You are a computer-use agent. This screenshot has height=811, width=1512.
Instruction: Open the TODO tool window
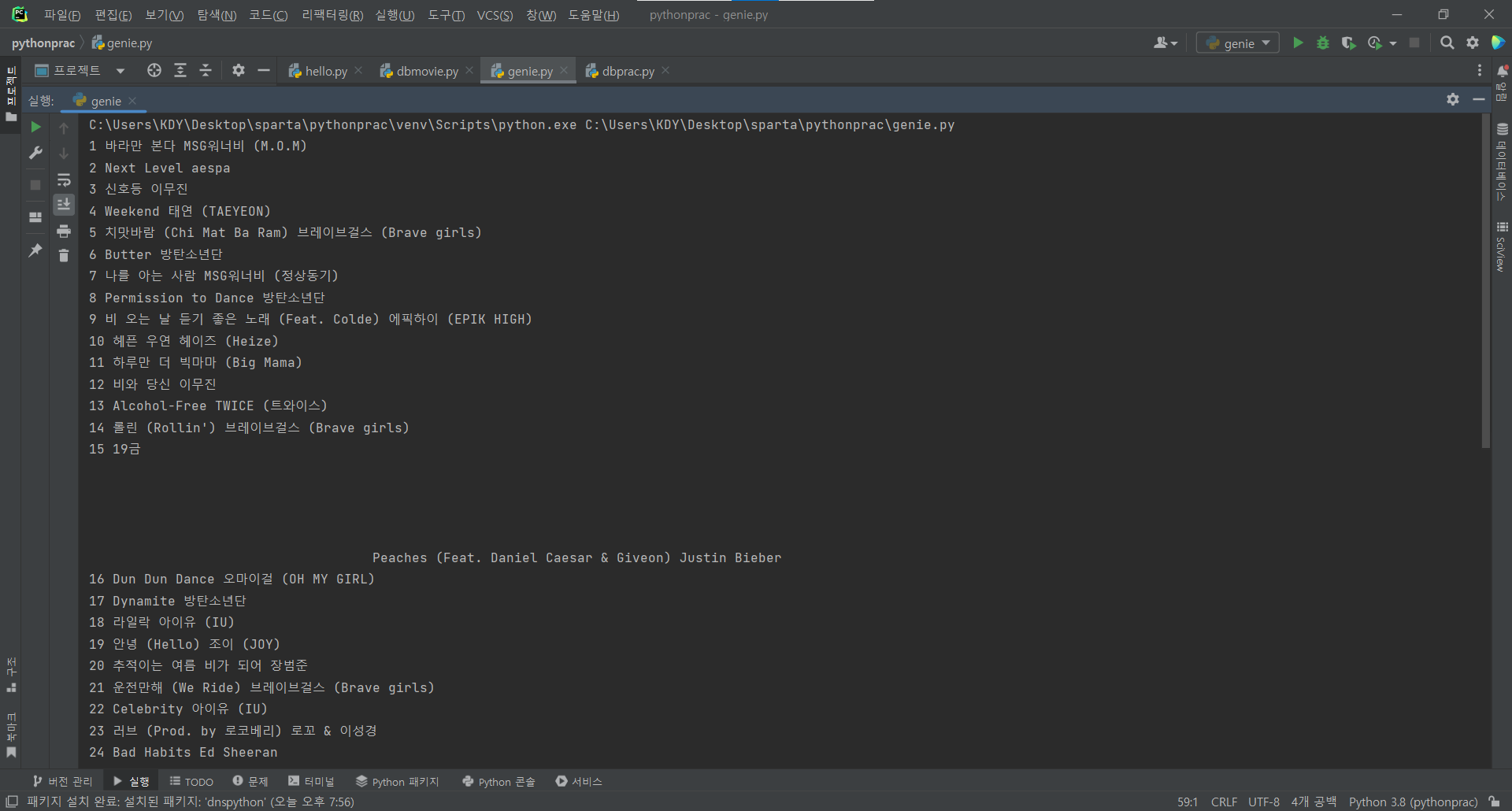pyautogui.click(x=191, y=781)
